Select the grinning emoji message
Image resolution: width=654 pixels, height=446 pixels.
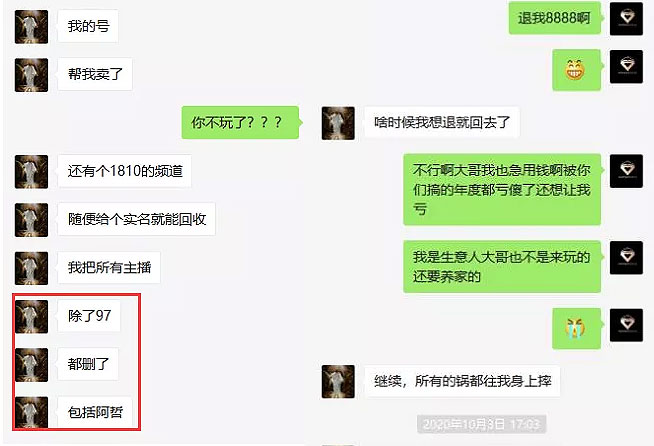pos(577,70)
